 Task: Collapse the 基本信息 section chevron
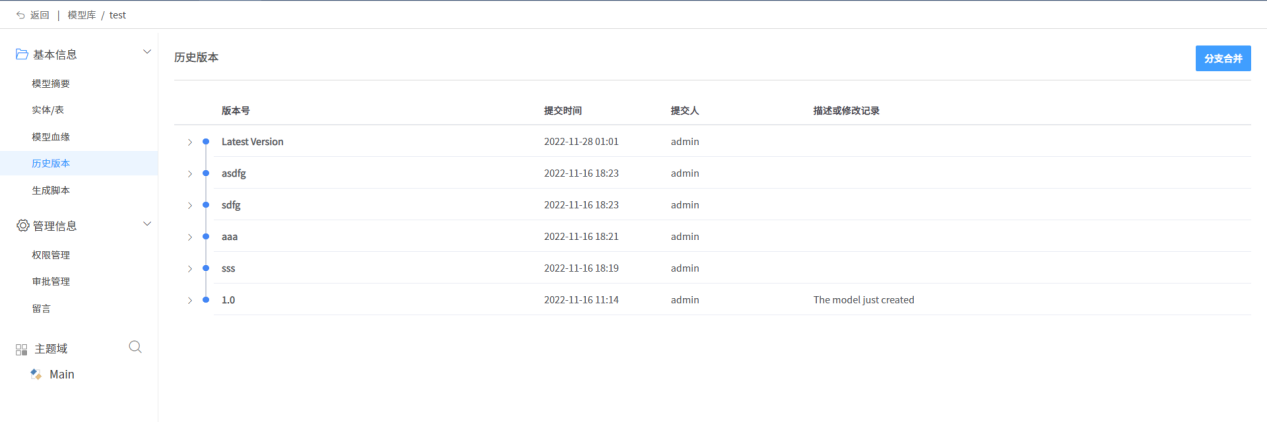147,52
